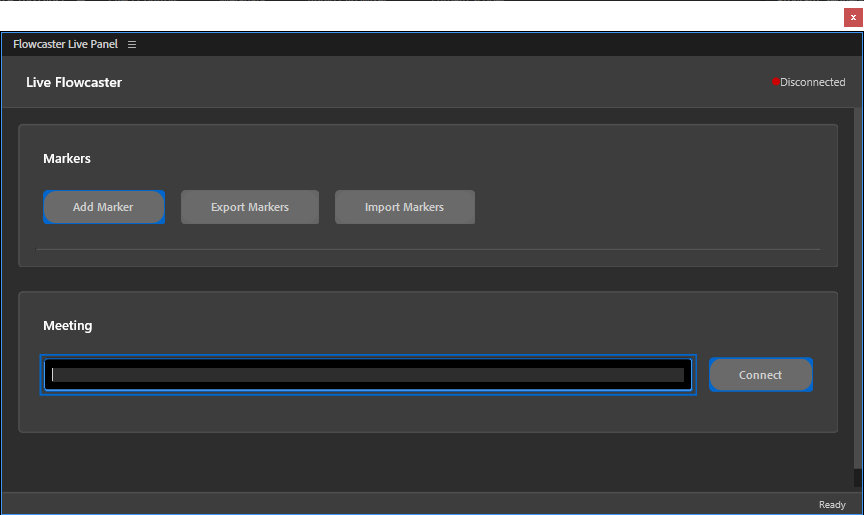
Task: Close the window with the red X
Action: pyautogui.click(x=853, y=17)
